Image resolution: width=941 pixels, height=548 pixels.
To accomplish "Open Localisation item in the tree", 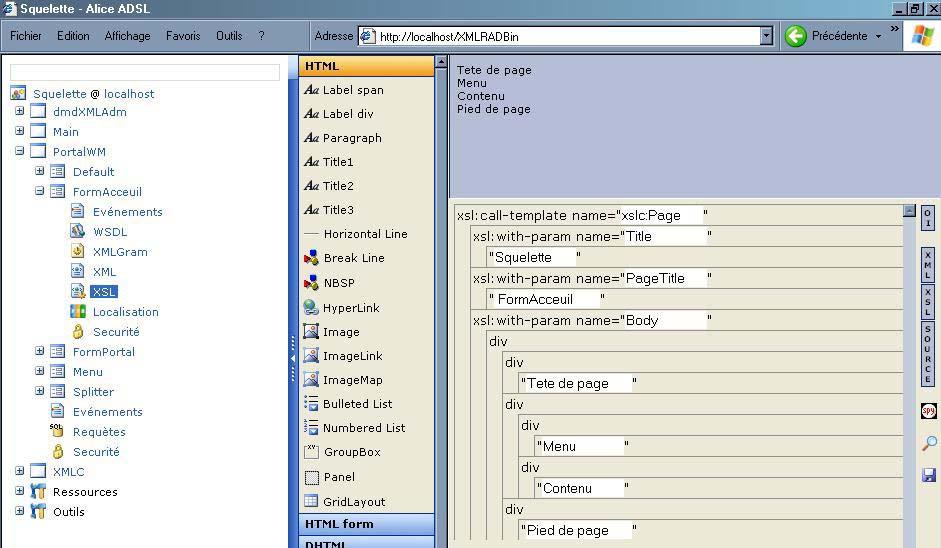I will click(x=125, y=312).
